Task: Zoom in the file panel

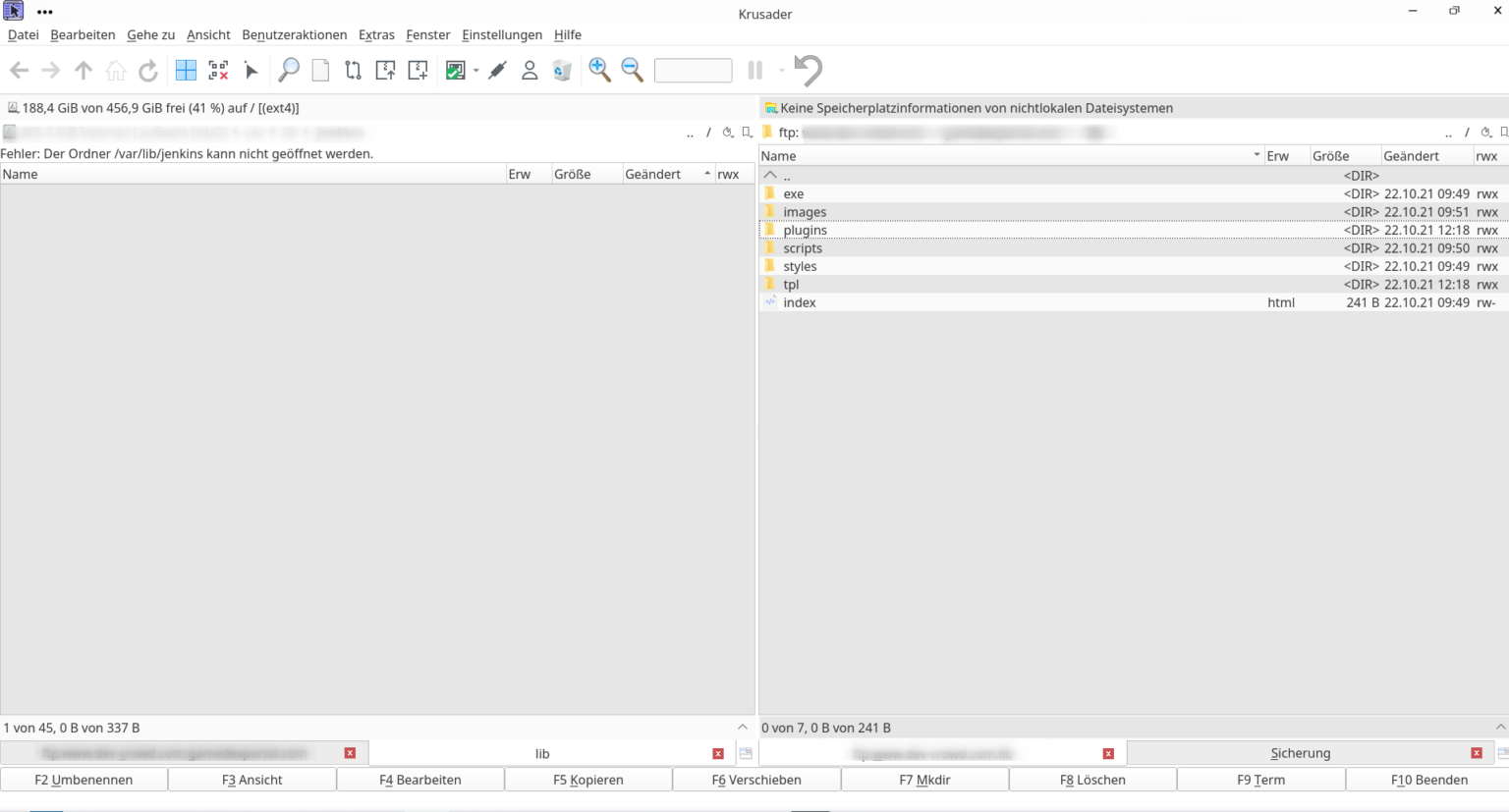Action: tap(600, 70)
